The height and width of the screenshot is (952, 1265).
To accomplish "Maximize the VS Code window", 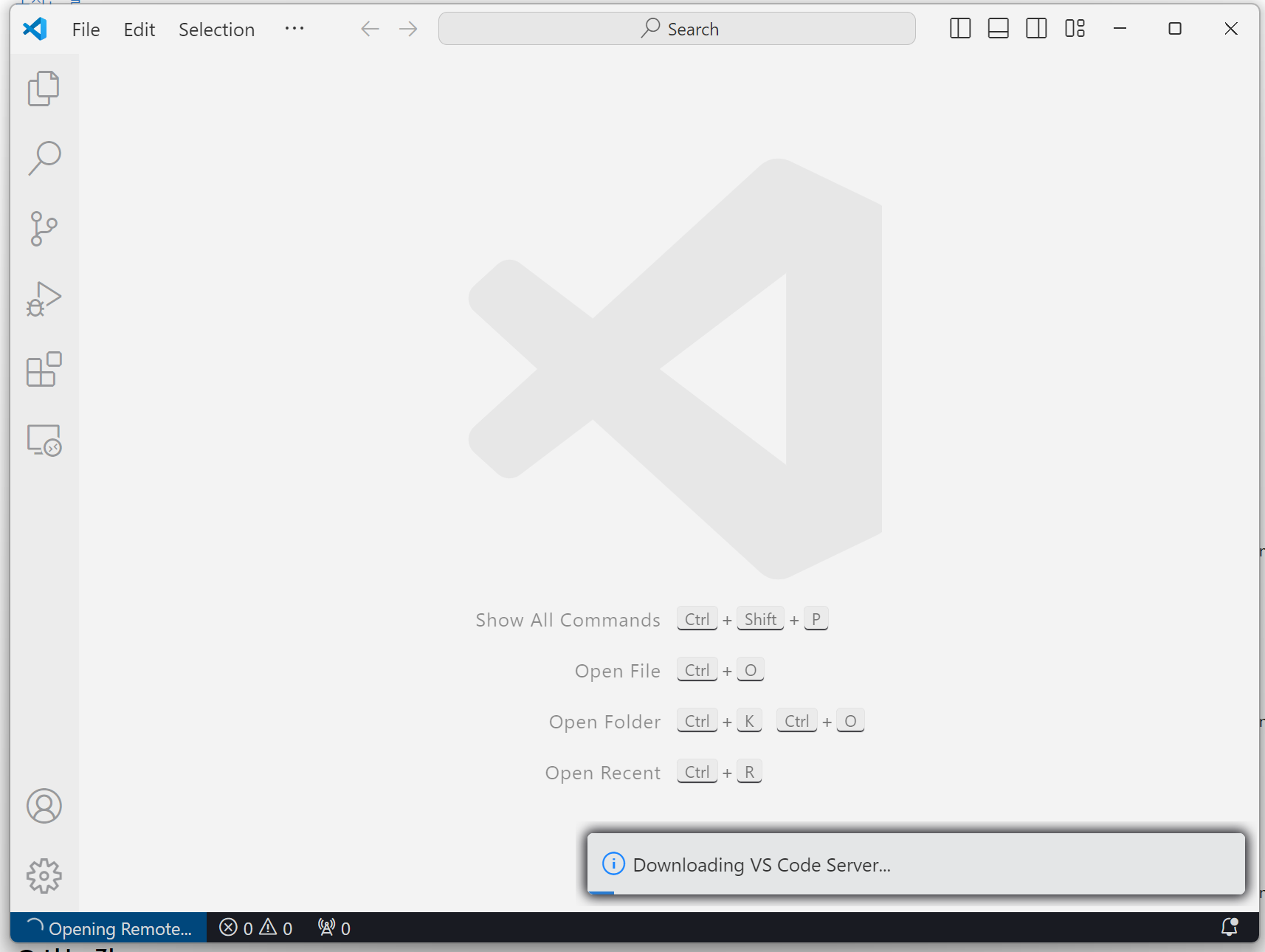I will click(x=1175, y=29).
